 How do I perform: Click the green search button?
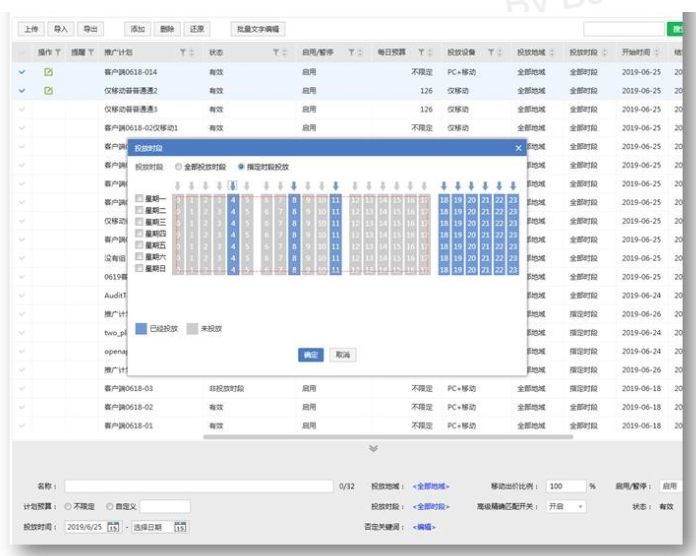click(x=675, y=29)
